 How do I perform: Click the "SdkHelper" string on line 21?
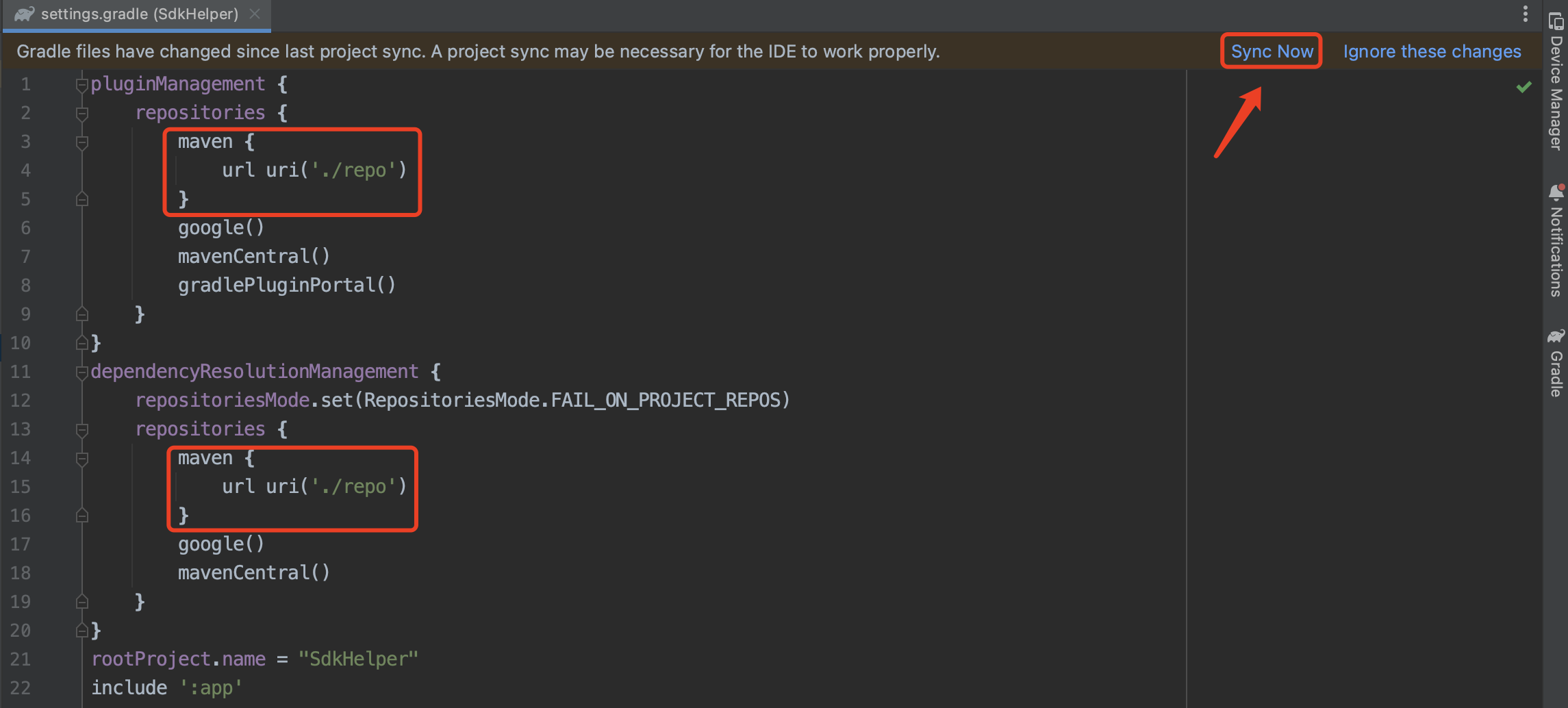(x=358, y=659)
